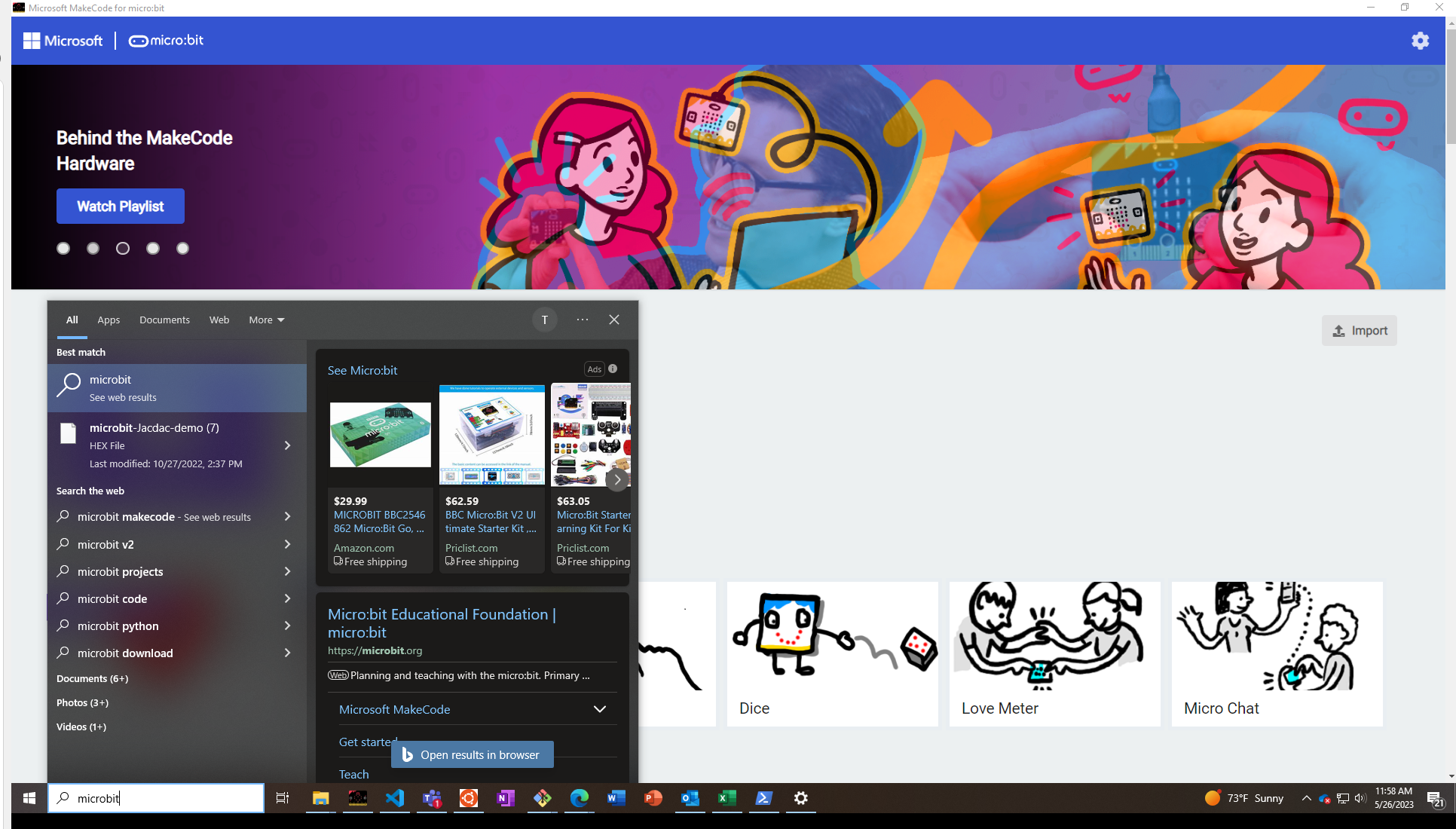Select the first carousel dot under the banner
Viewport: 1456px width, 829px height.
(63, 248)
